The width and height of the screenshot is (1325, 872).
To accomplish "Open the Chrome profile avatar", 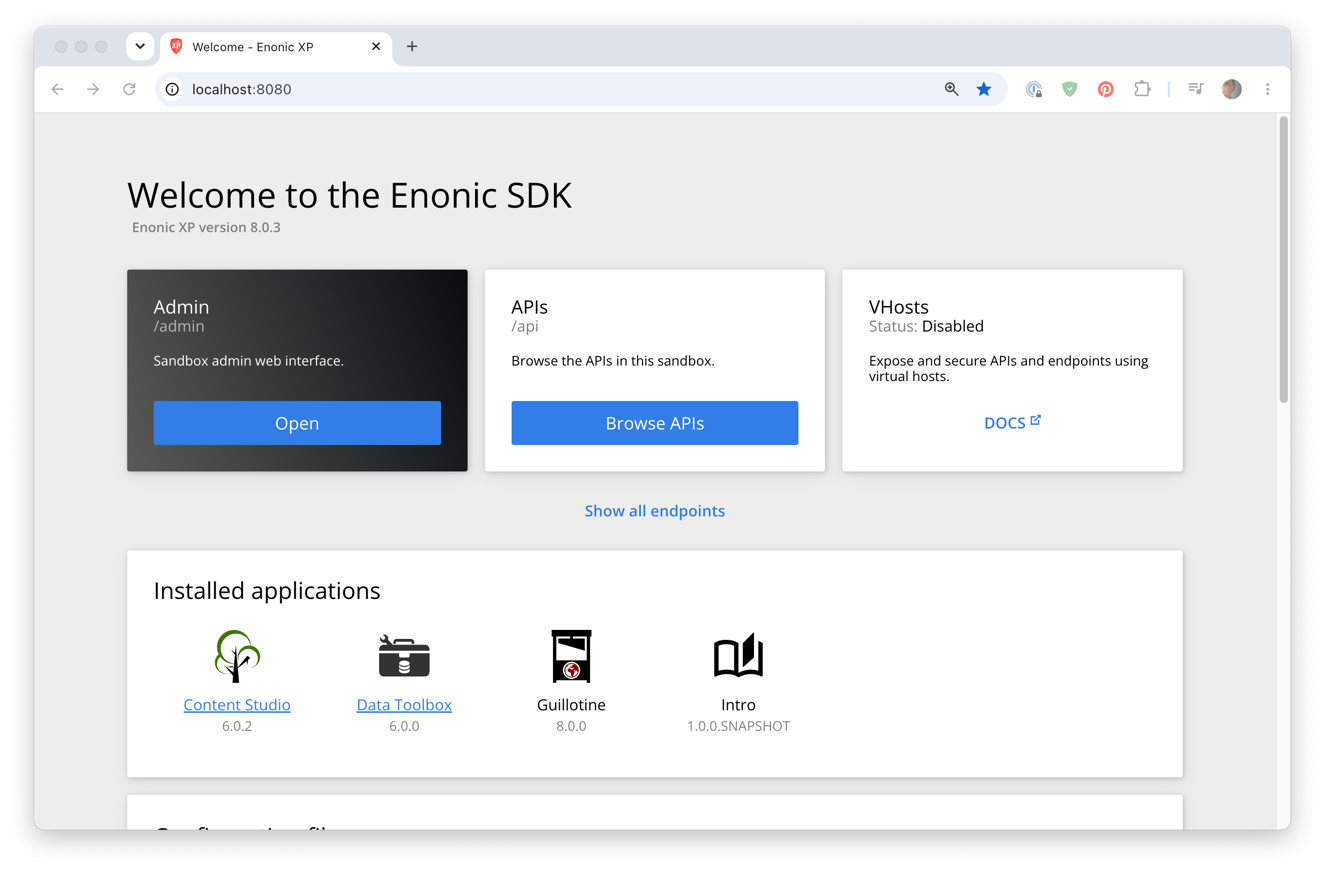I will (x=1232, y=89).
